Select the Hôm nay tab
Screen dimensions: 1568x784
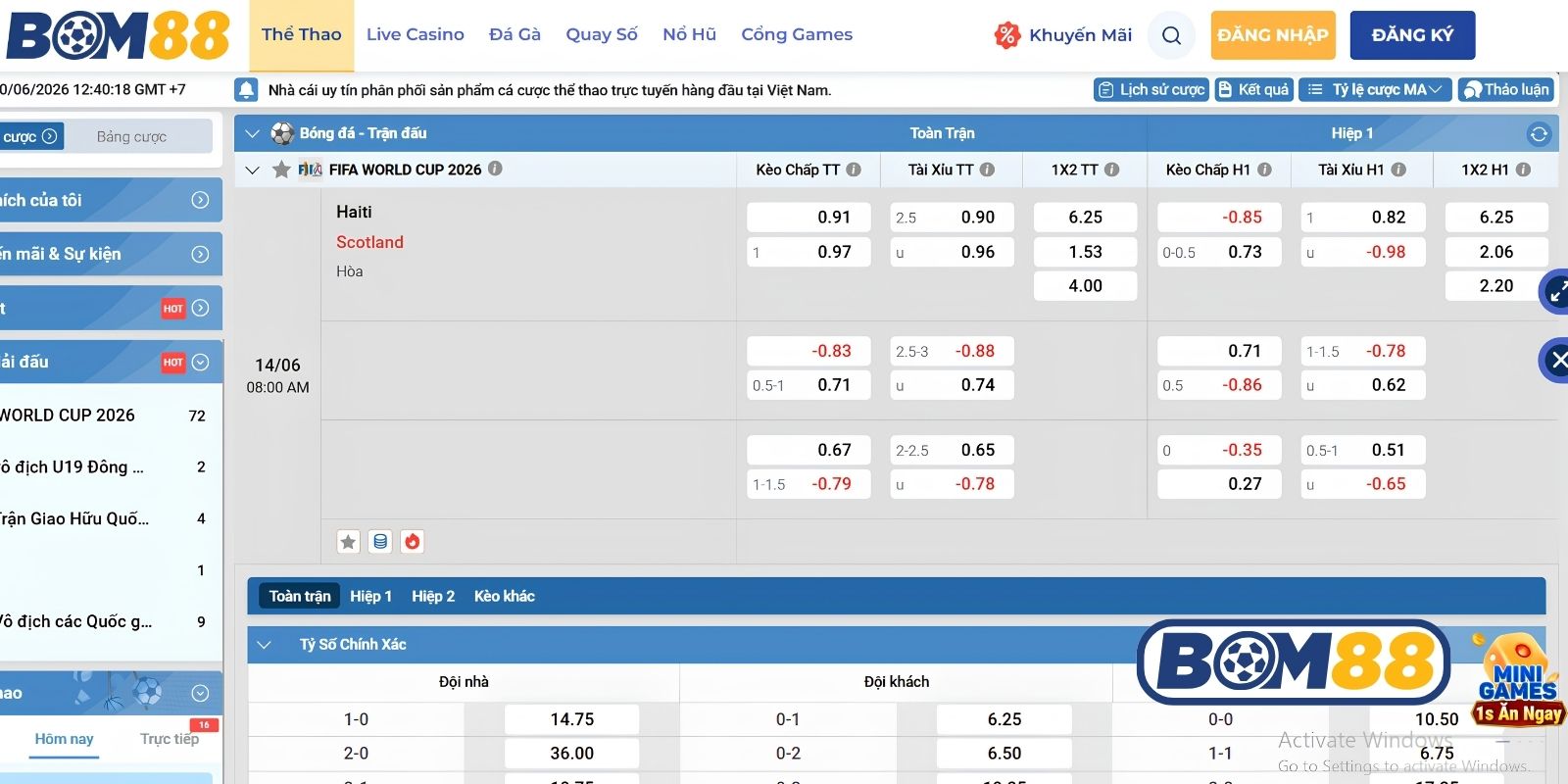[64, 739]
